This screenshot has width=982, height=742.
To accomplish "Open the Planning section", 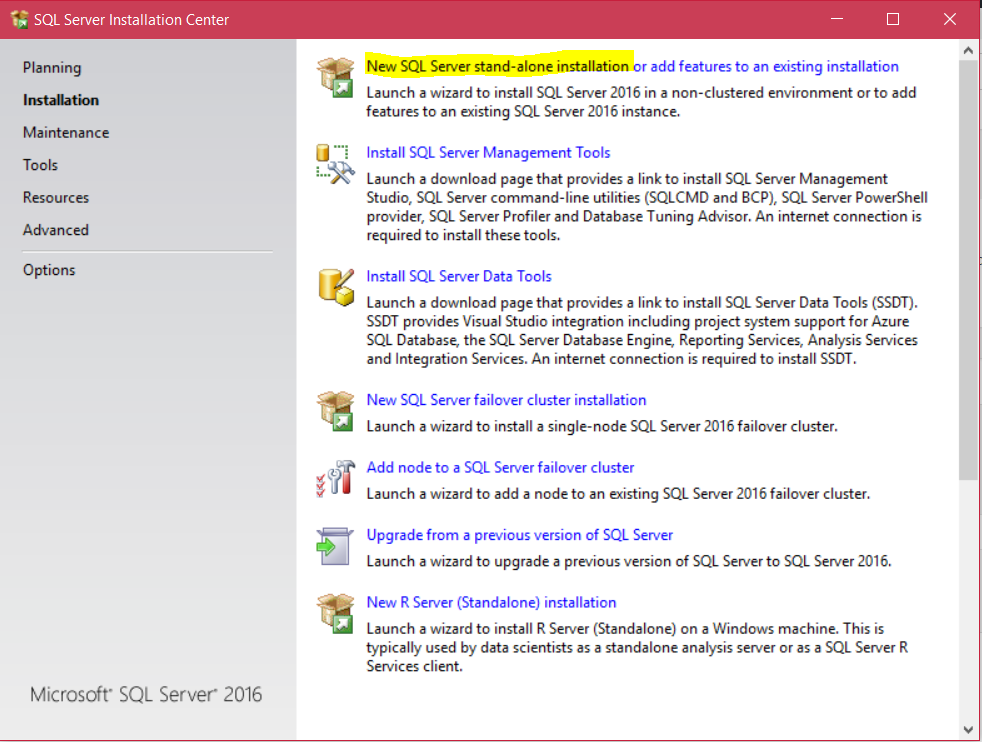I will click(51, 67).
